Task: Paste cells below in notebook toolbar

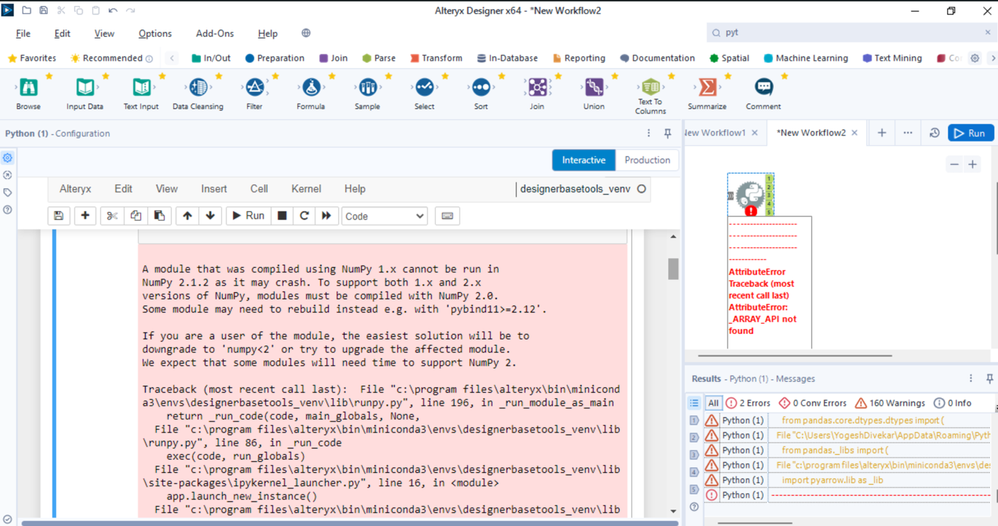Action: click(159, 216)
